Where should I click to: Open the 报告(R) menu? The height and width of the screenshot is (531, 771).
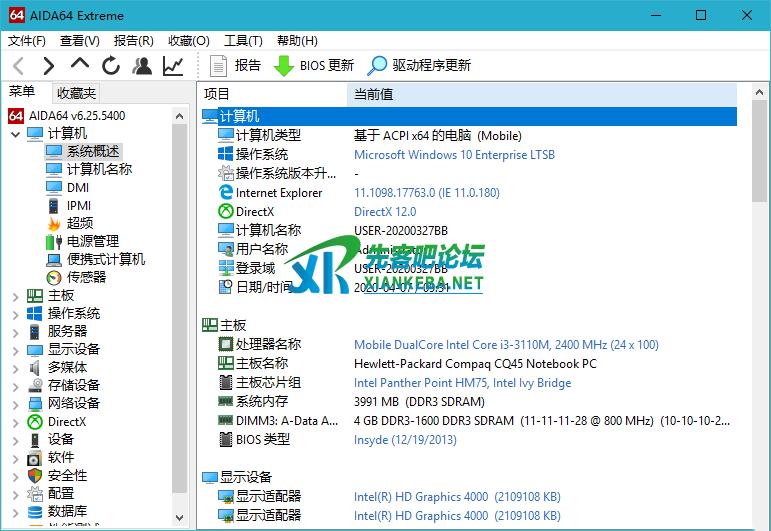[x=134, y=41]
